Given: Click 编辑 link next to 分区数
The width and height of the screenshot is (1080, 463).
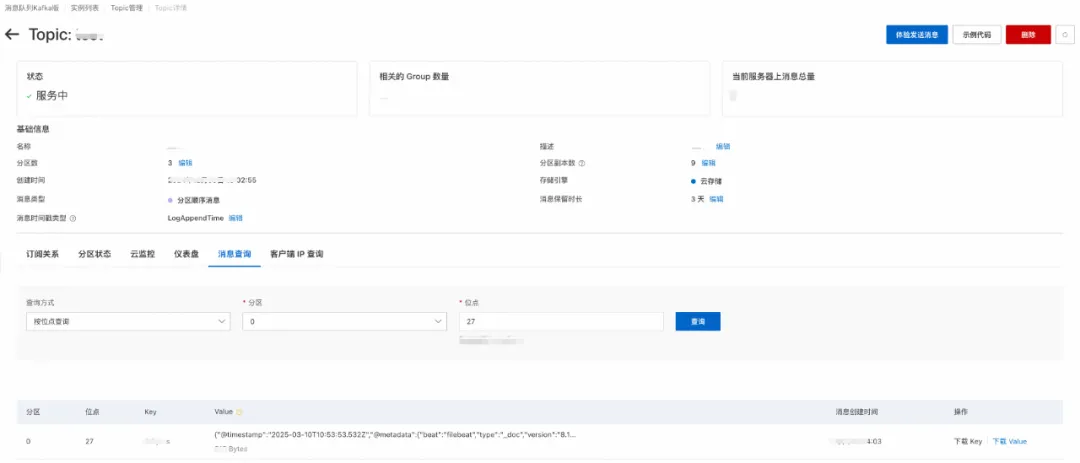Looking at the screenshot, I should (x=185, y=163).
